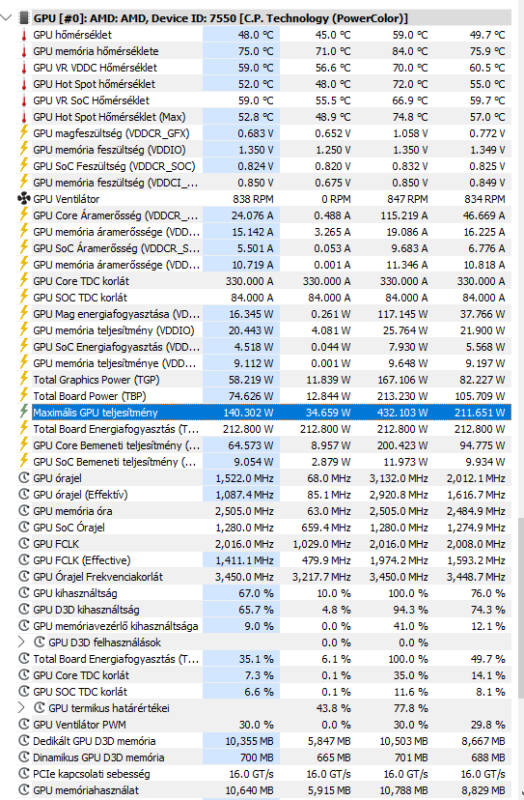Select the GPU Core Bemeneti teljesítmény row
Screen dimensions: 524x800
(264, 445)
